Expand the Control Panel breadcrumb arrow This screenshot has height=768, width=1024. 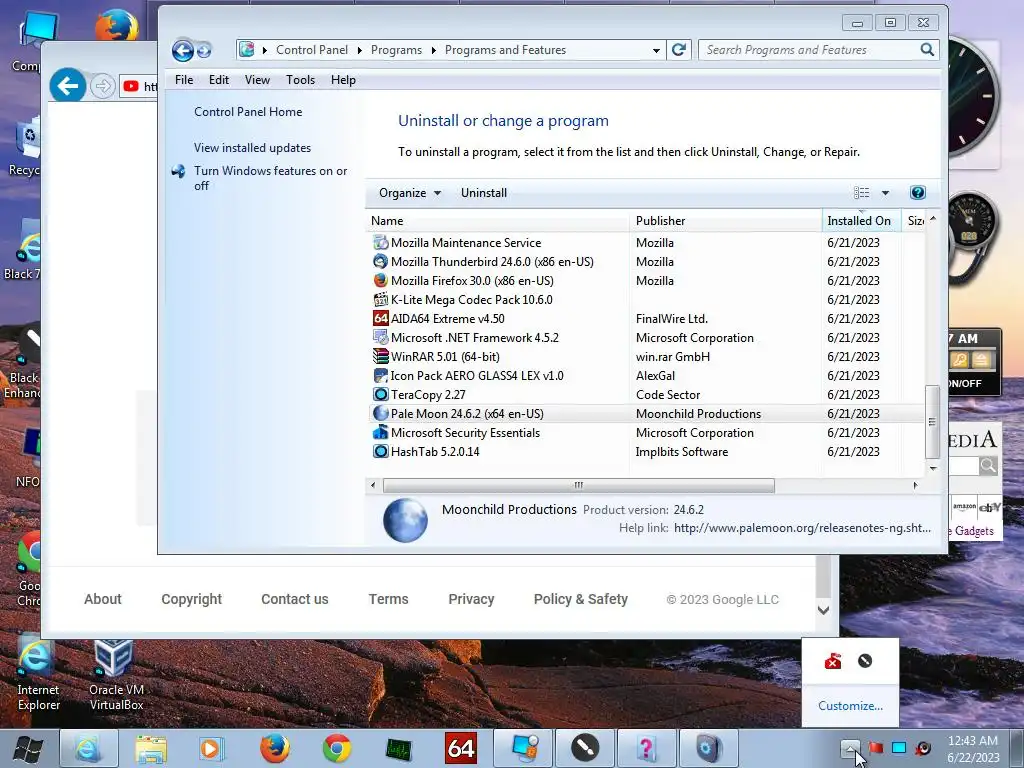[360, 50]
